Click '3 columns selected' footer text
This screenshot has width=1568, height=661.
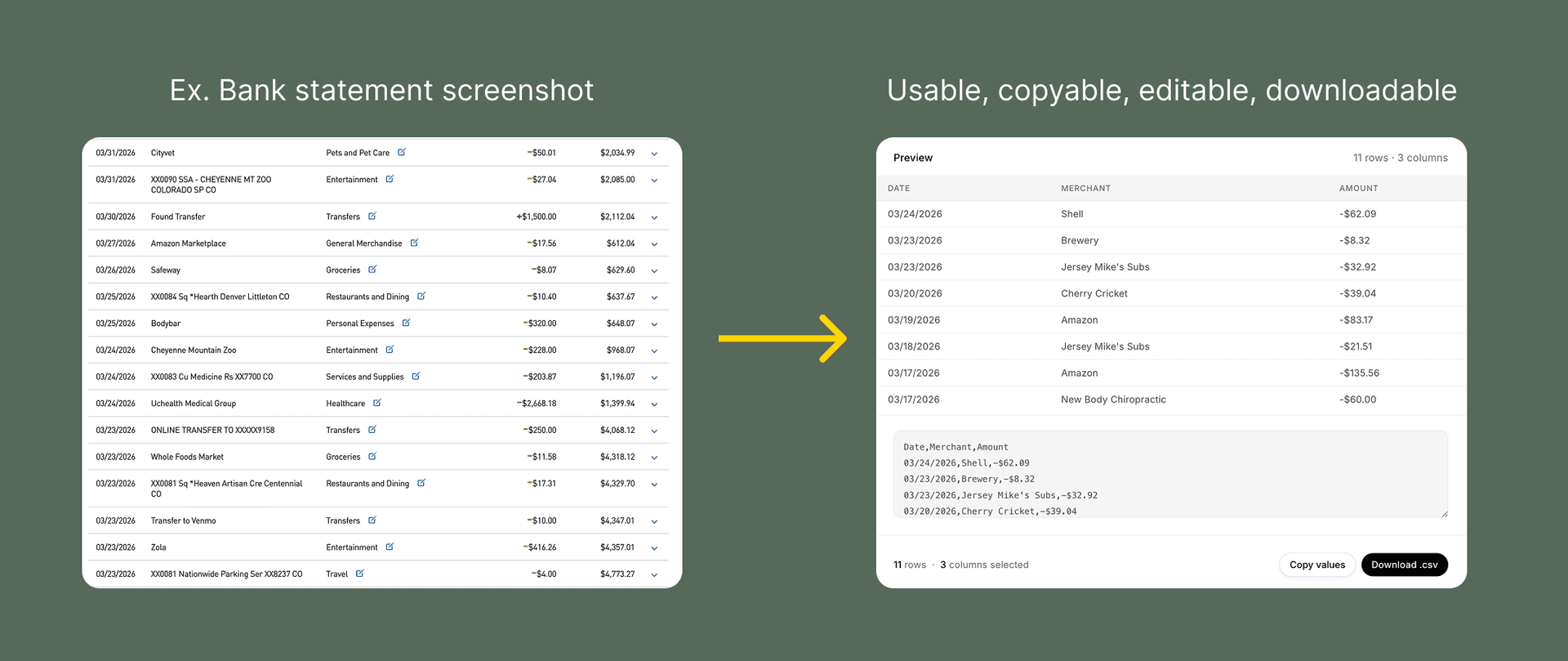984,565
